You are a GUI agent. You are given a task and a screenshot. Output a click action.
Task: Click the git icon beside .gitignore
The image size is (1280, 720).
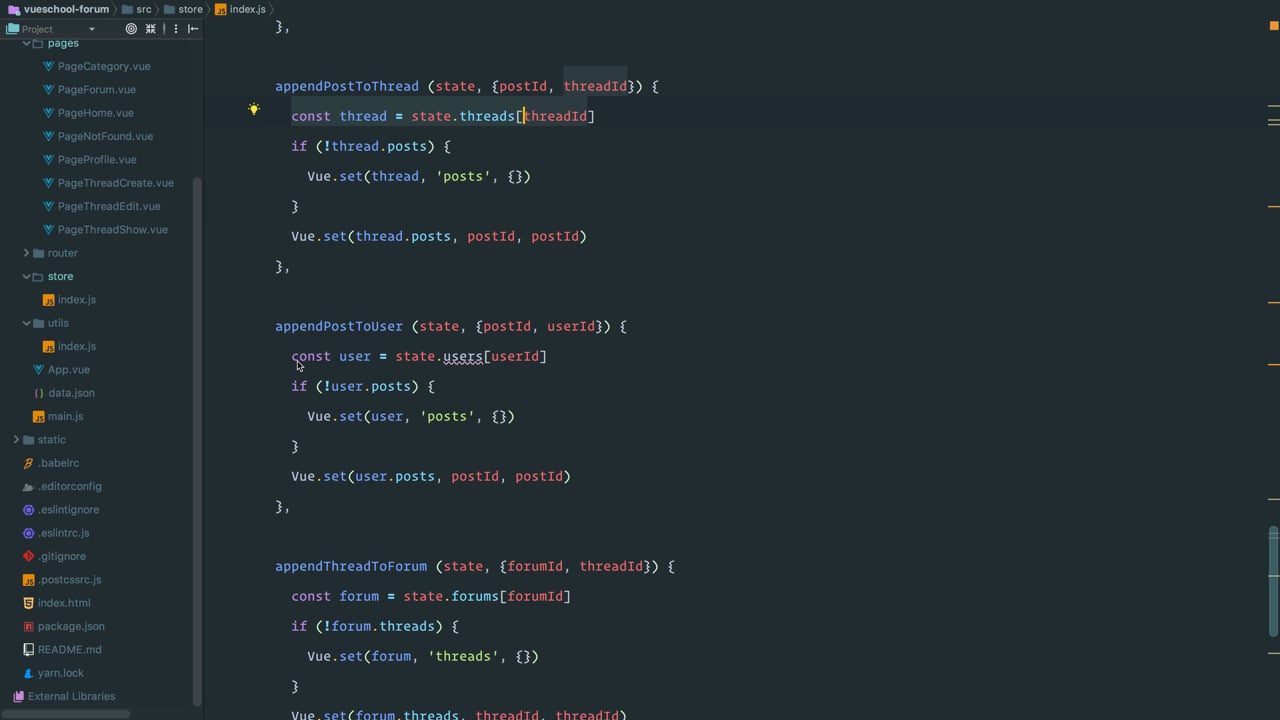click(28, 556)
